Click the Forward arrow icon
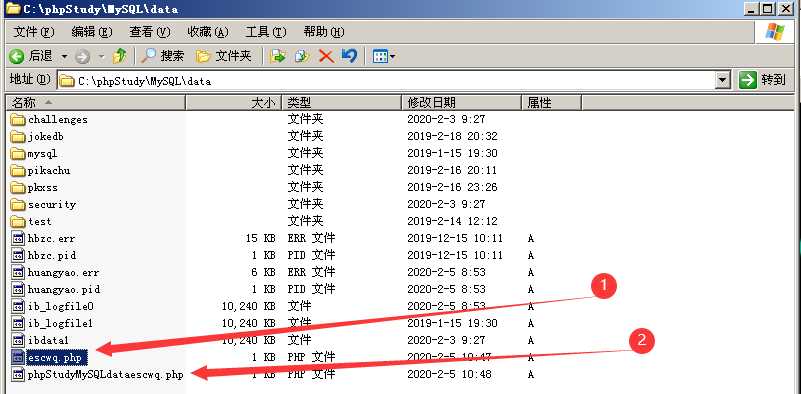 (82, 56)
